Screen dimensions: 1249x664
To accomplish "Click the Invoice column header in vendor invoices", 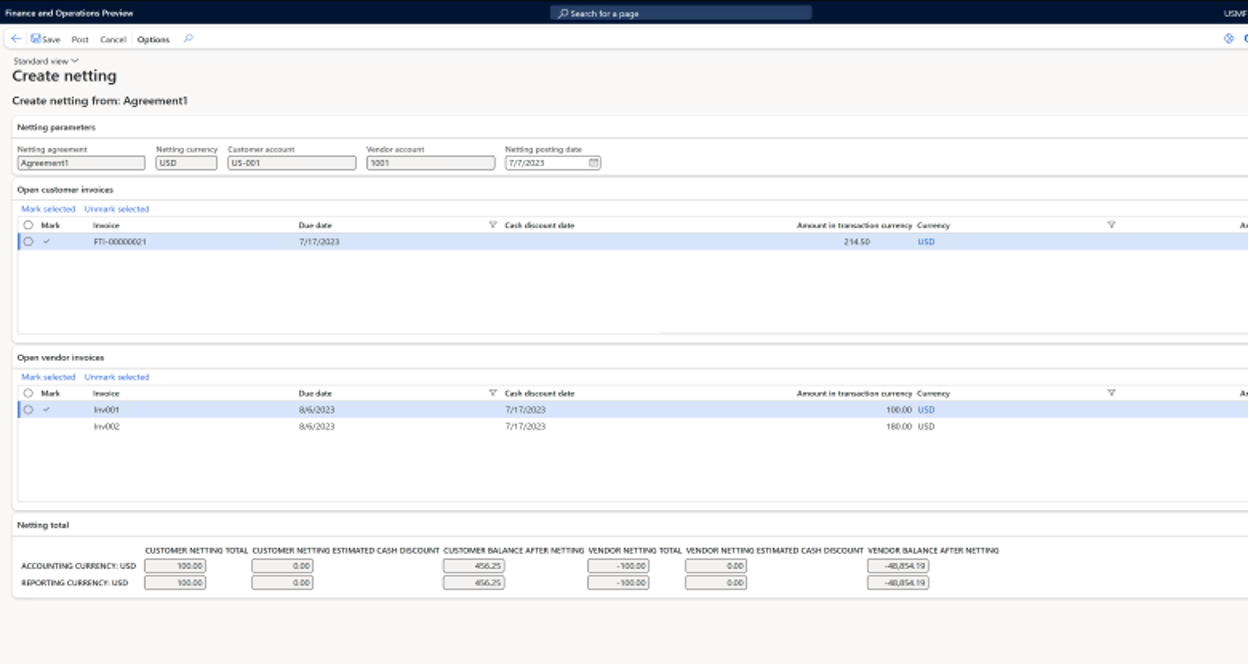I will click(106, 393).
